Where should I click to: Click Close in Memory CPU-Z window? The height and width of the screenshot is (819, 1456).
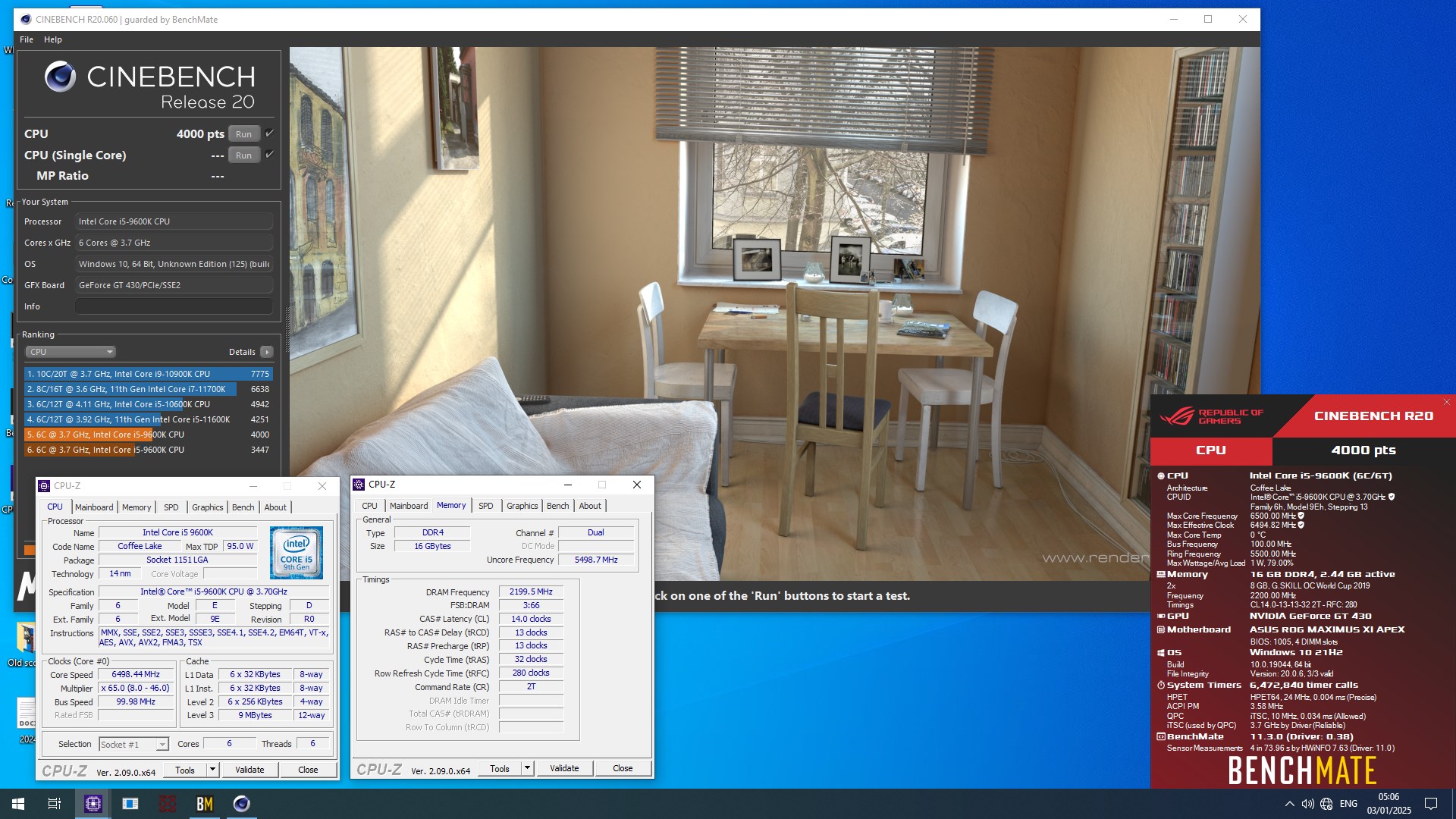(x=623, y=768)
